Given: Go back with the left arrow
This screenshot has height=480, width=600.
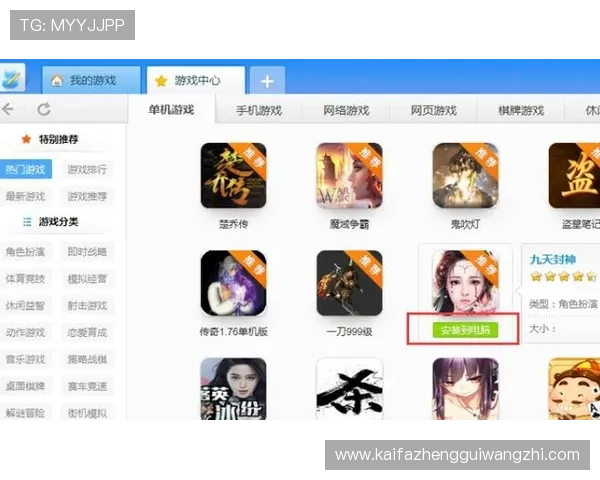Looking at the screenshot, I should tap(8, 109).
